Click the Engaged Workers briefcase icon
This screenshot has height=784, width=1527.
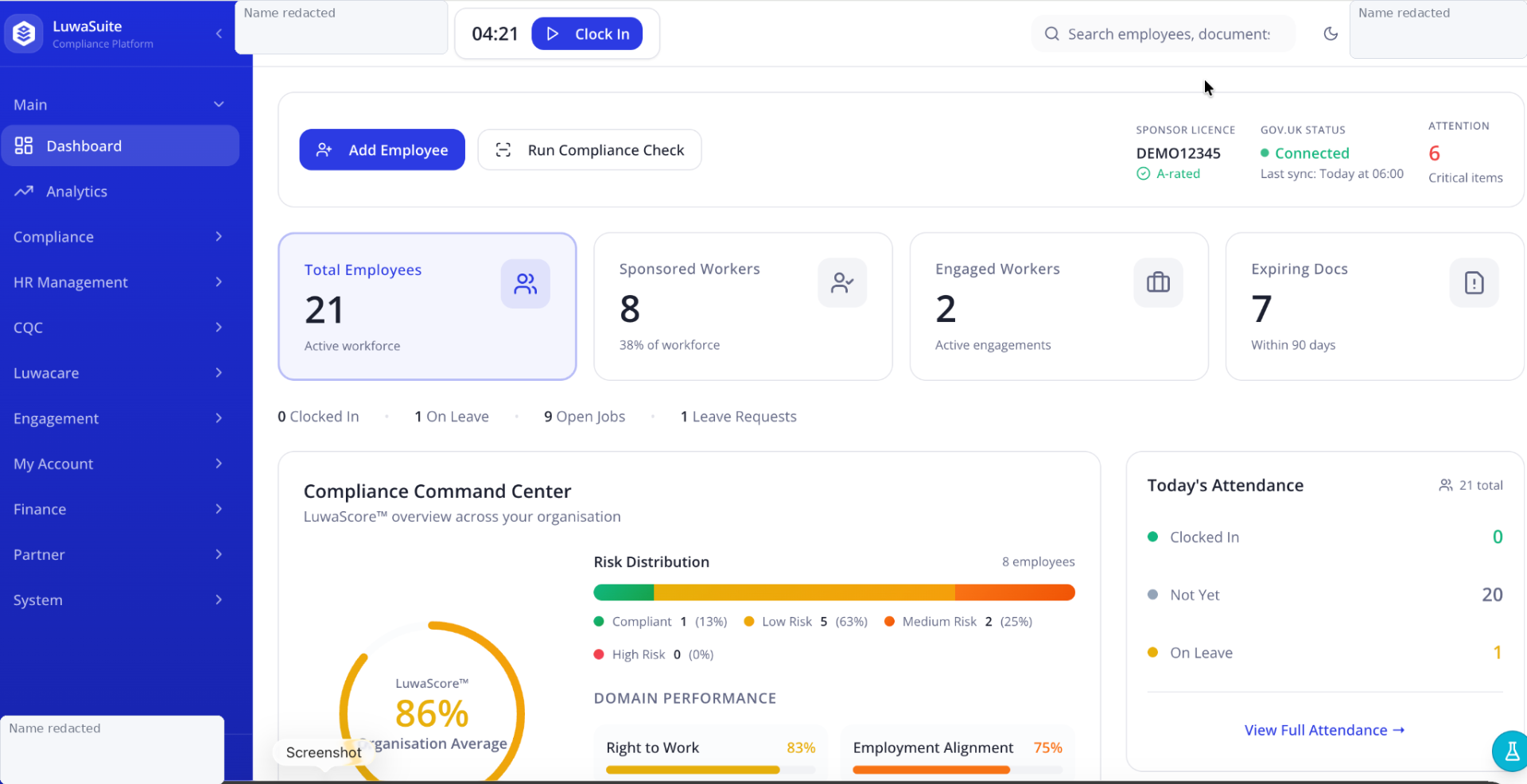pyautogui.click(x=1158, y=283)
